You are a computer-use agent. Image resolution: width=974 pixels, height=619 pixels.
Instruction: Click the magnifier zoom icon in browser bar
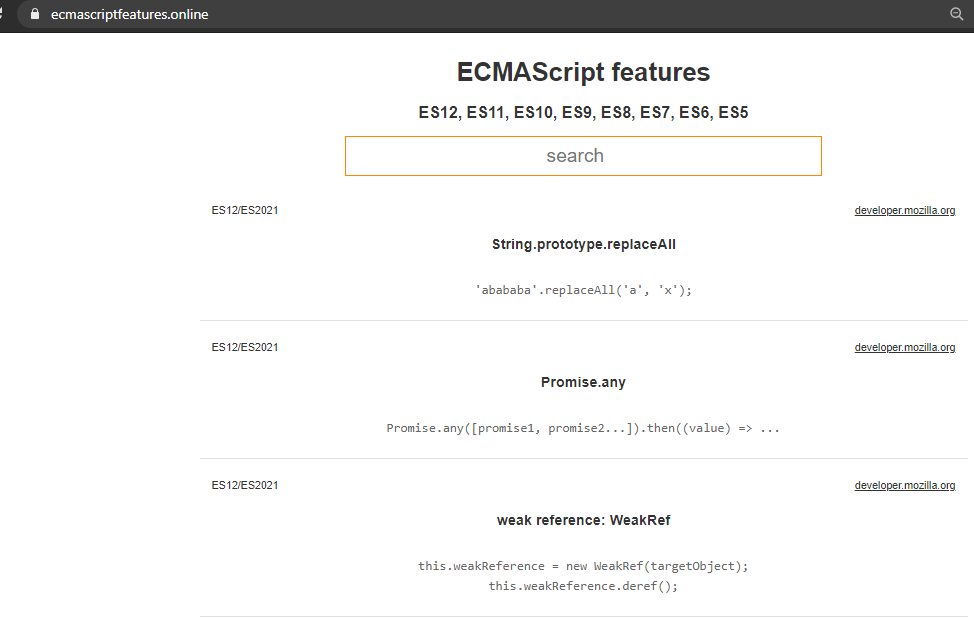point(957,14)
